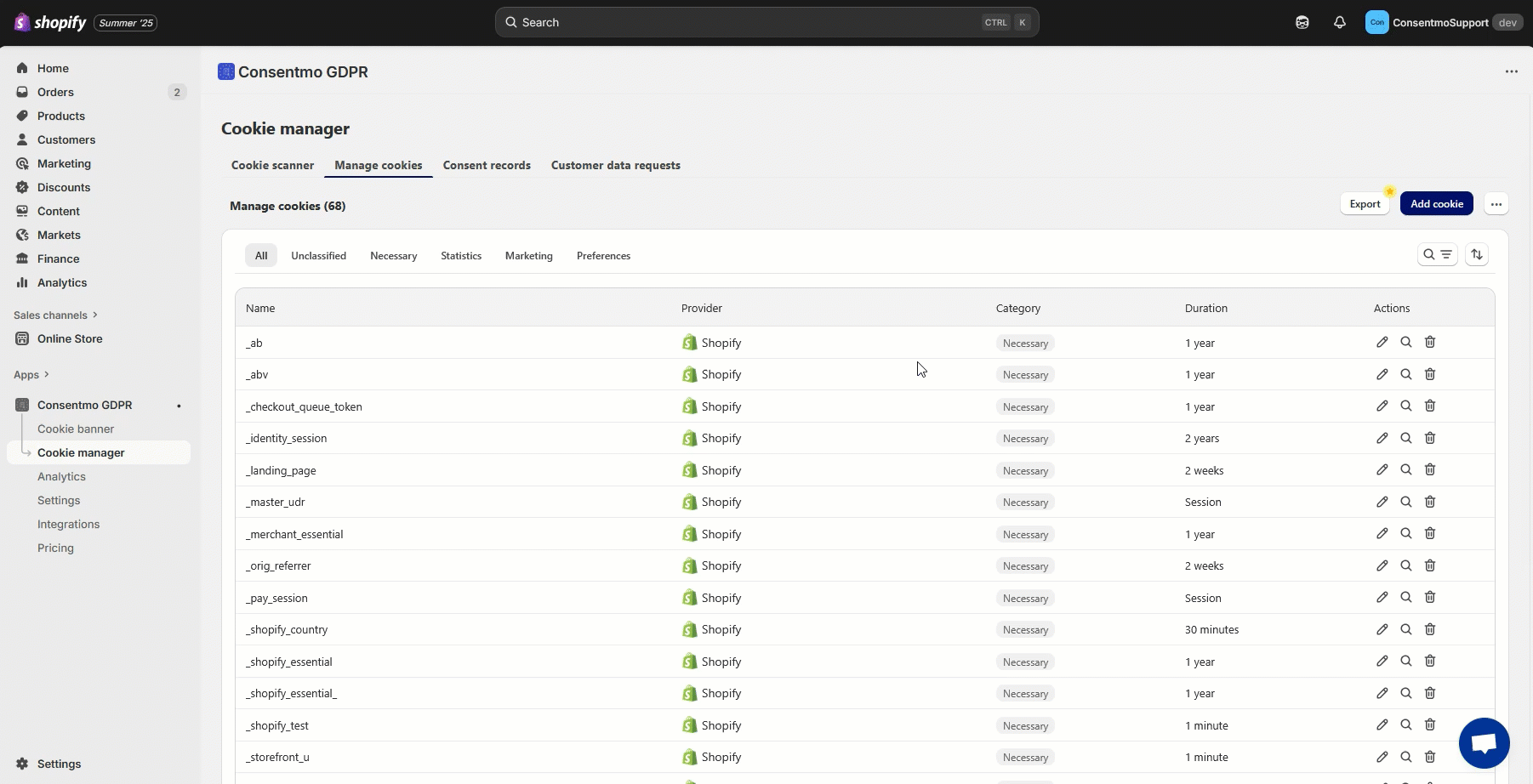
Task: Delete the _shopify_essential cookie row
Action: click(x=1430, y=661)
